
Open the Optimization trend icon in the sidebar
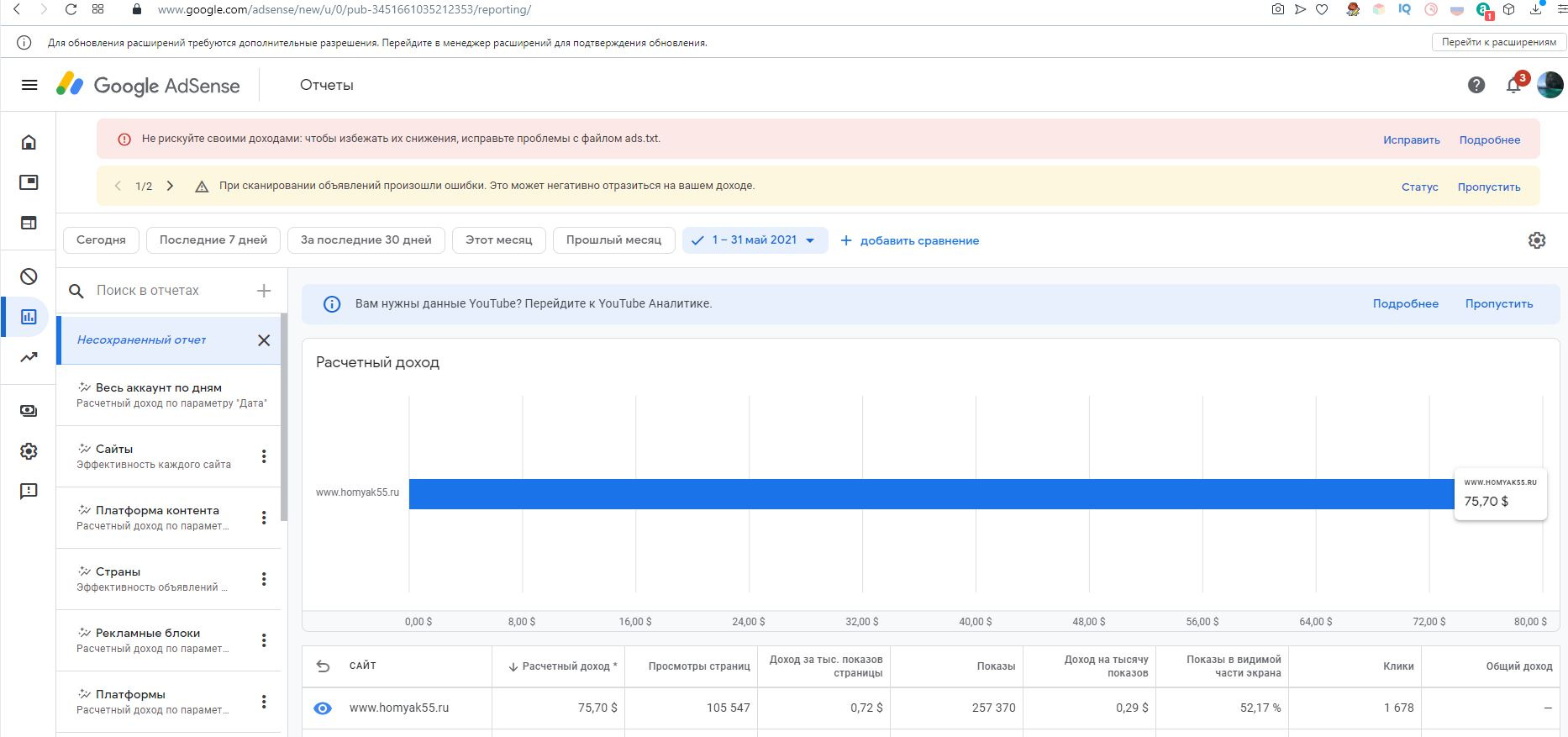[29, 357]
